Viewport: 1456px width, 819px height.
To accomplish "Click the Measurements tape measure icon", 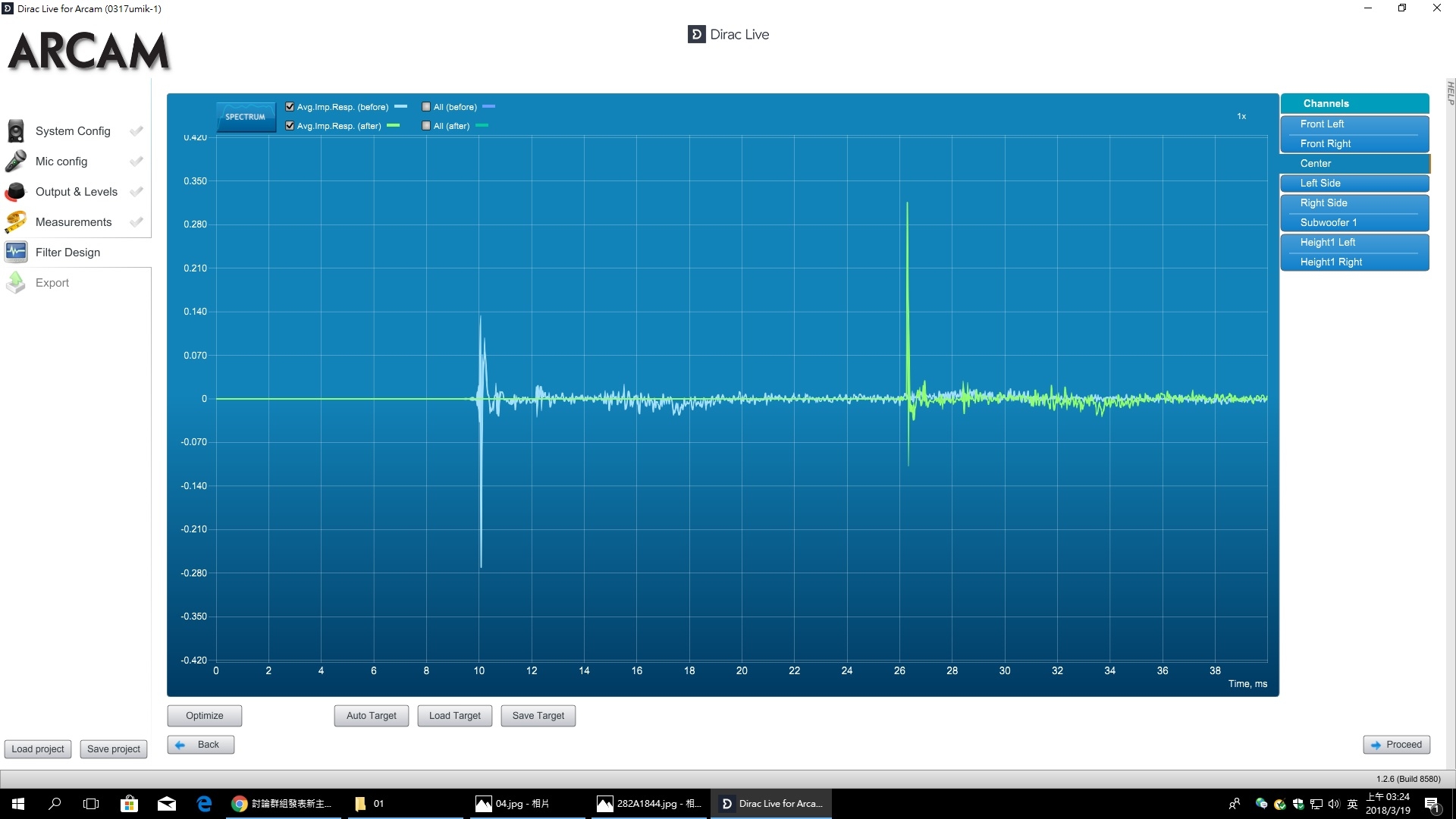I will pyautogui.click(x=15, y=222).
